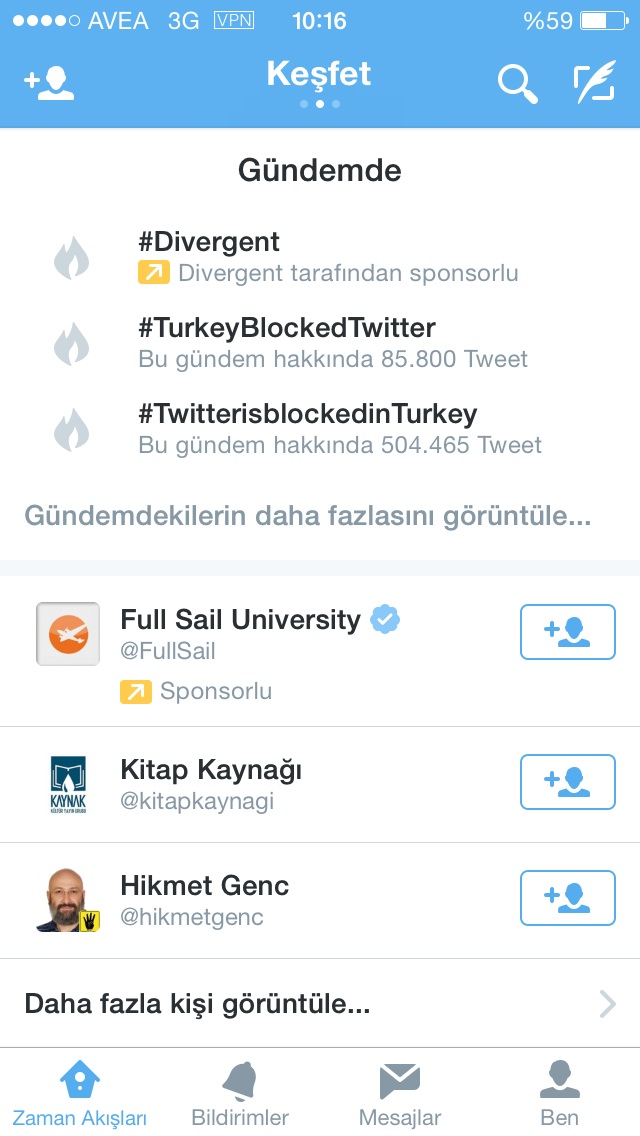Open the #TwitterisblockedinTurkey hashtag

click(x=308, y=414)
